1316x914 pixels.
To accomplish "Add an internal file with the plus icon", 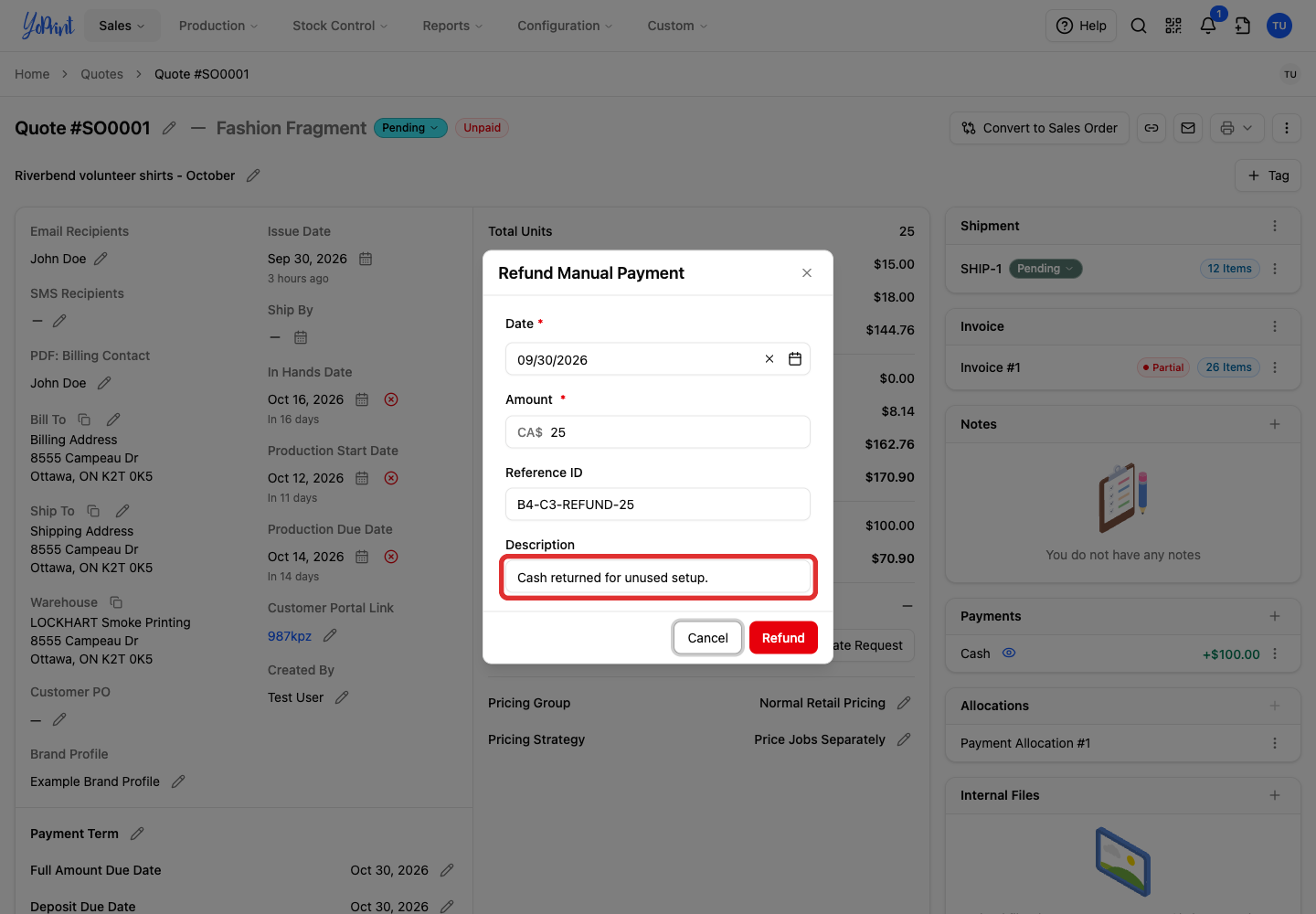I will pyautogui.click(x=1275, y=795).
